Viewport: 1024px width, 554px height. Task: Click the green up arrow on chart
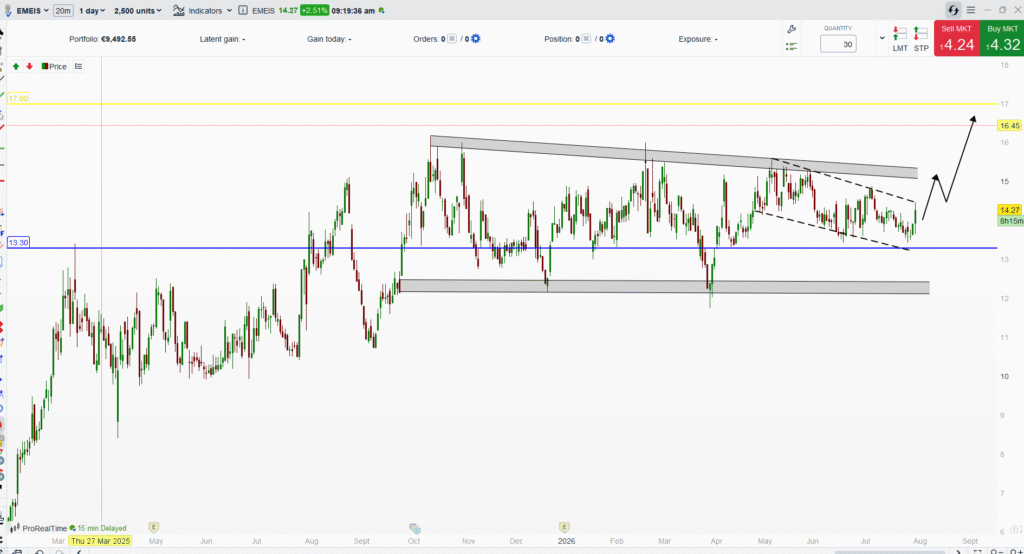[x=16, y=66]
